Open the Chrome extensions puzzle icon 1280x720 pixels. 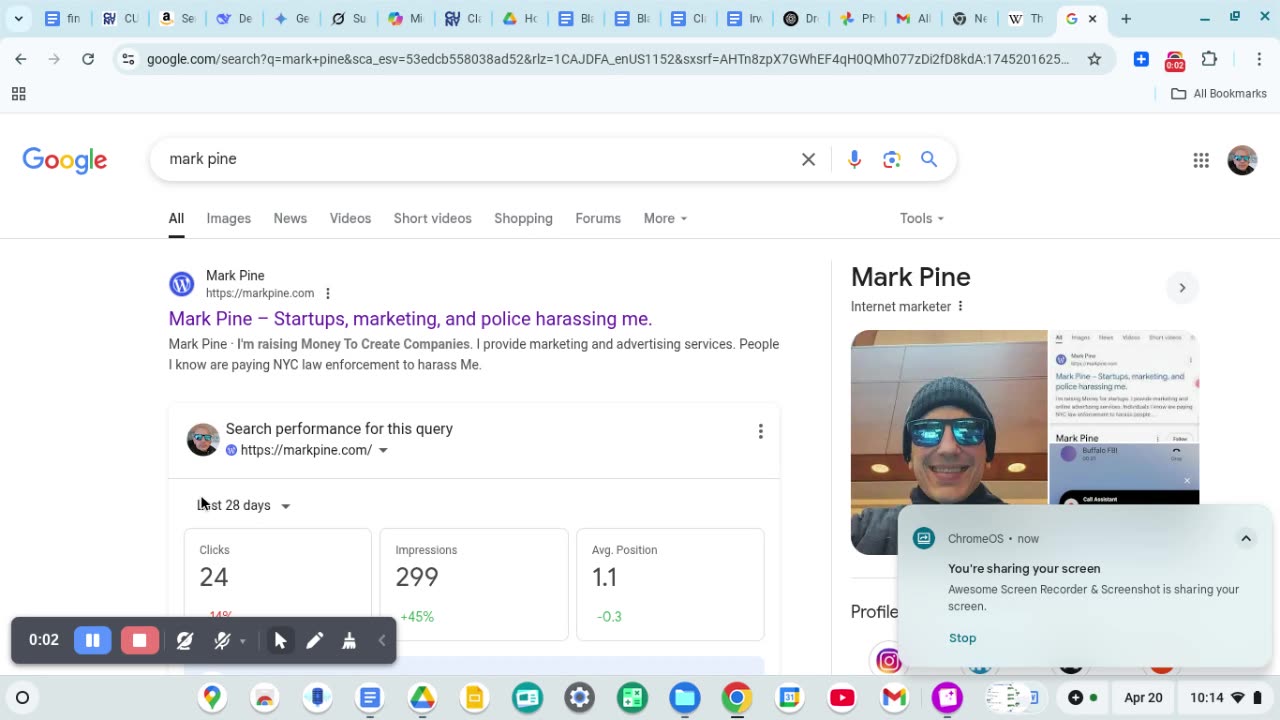pyautogui.click(x=1209, y=59)
